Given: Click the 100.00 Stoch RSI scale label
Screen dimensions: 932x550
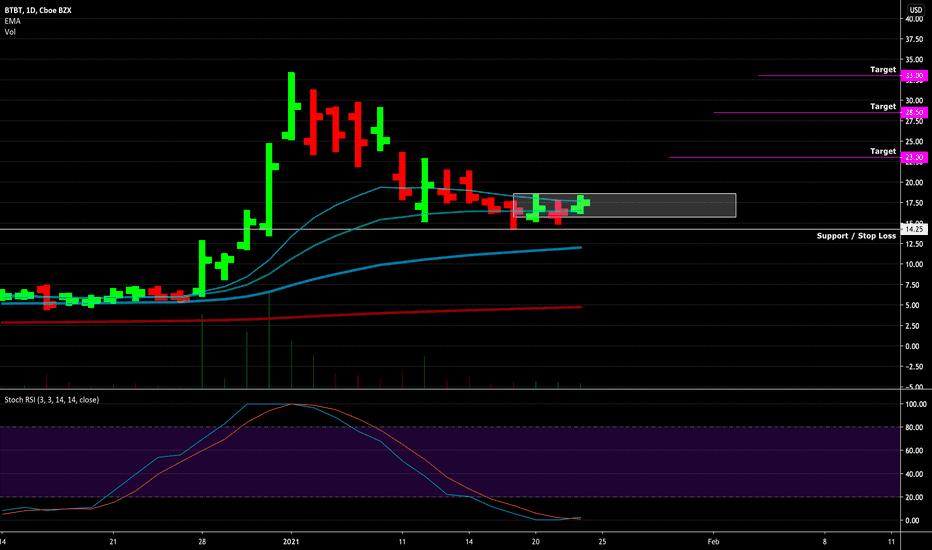Looking at the screenshot, I should point(915,404).
